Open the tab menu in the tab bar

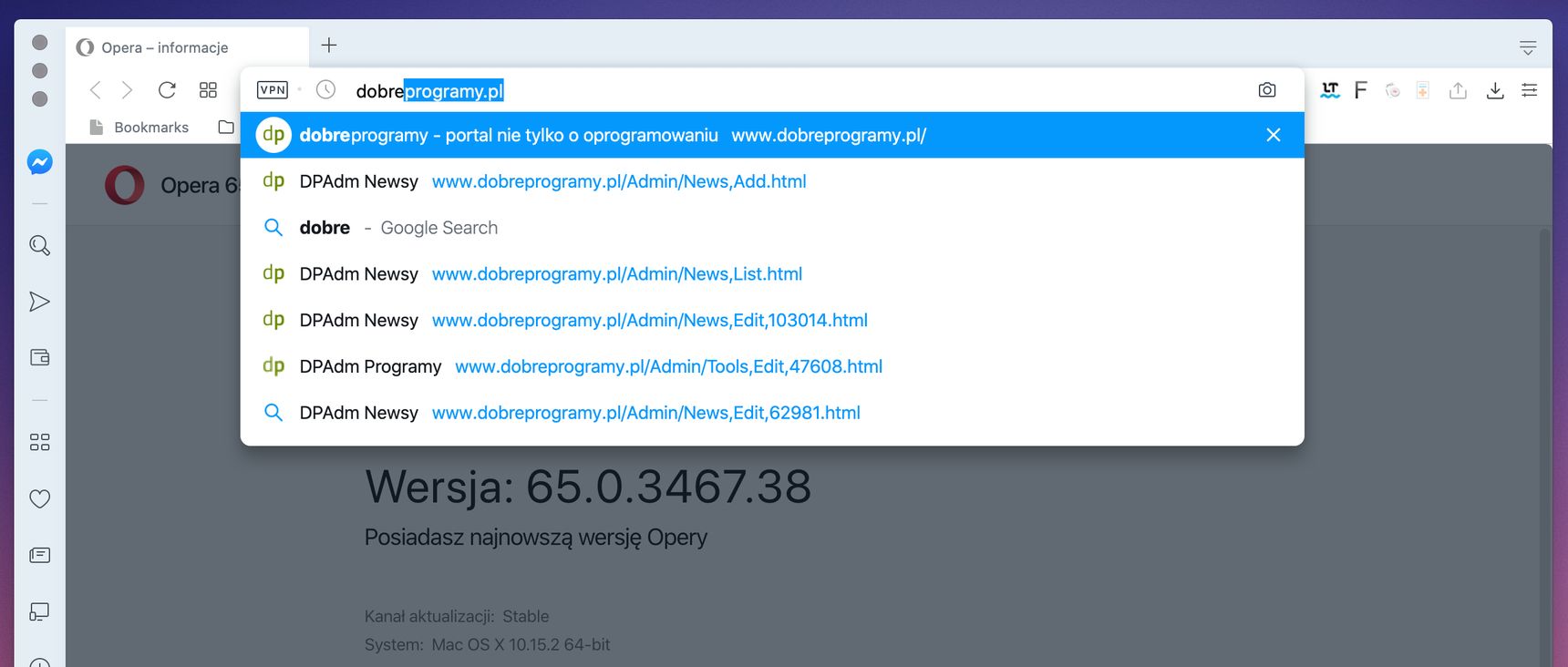pyautogui.click(x=1528, y=47)
